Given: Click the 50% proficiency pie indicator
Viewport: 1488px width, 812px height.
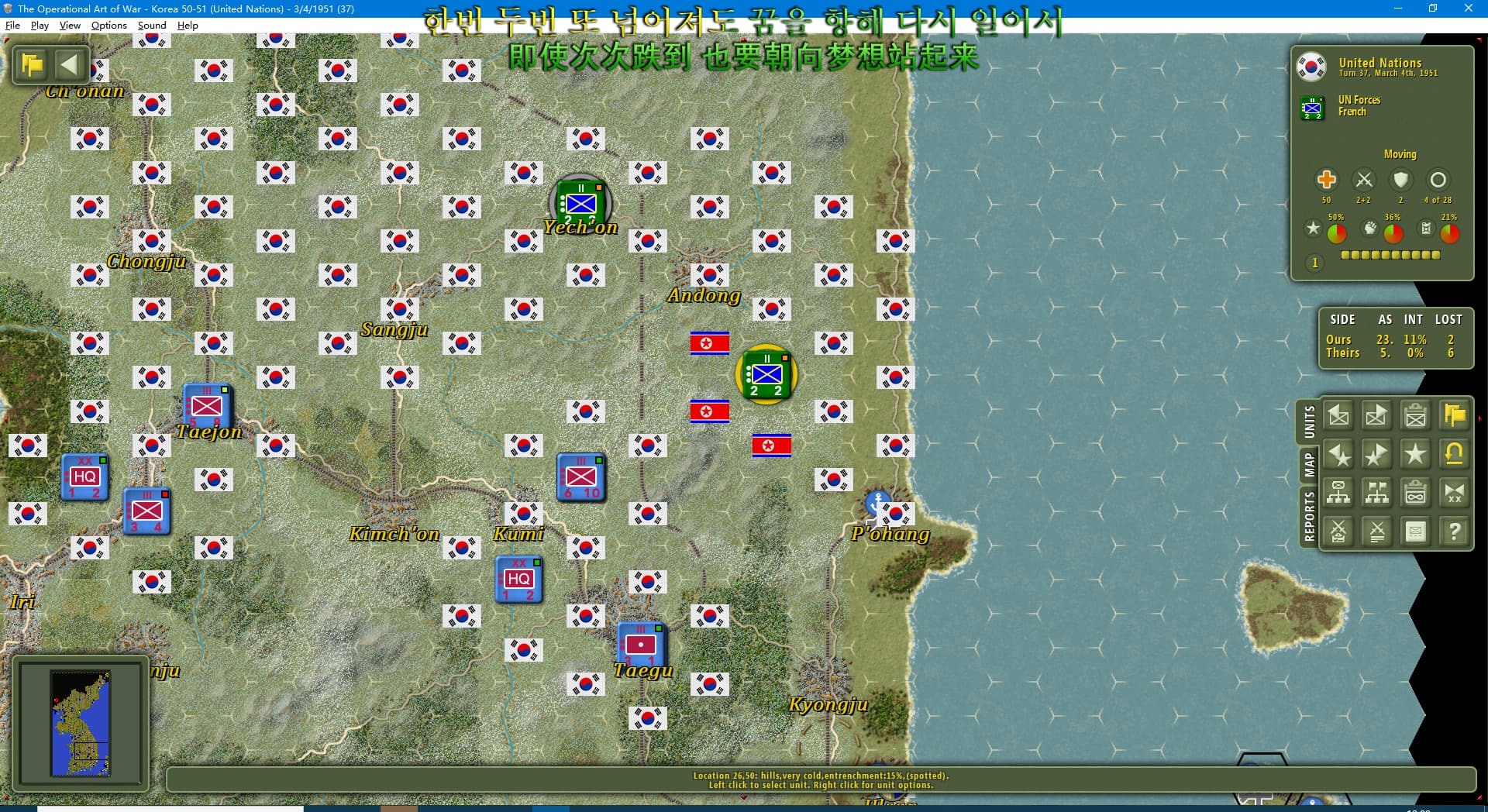Looking at the screenshot, I should pos(1336,232).
